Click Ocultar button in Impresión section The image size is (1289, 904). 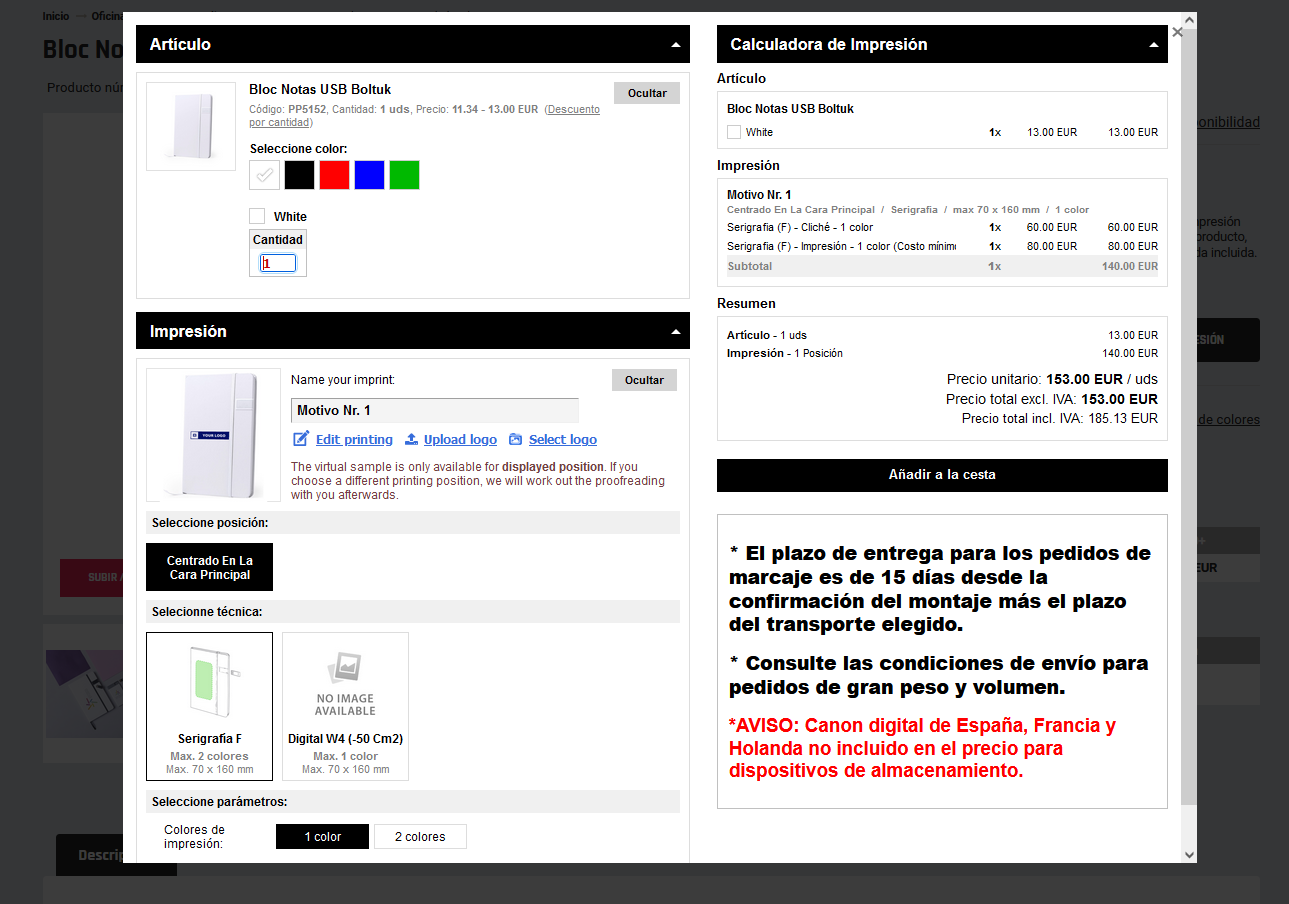tap(644, 380)
